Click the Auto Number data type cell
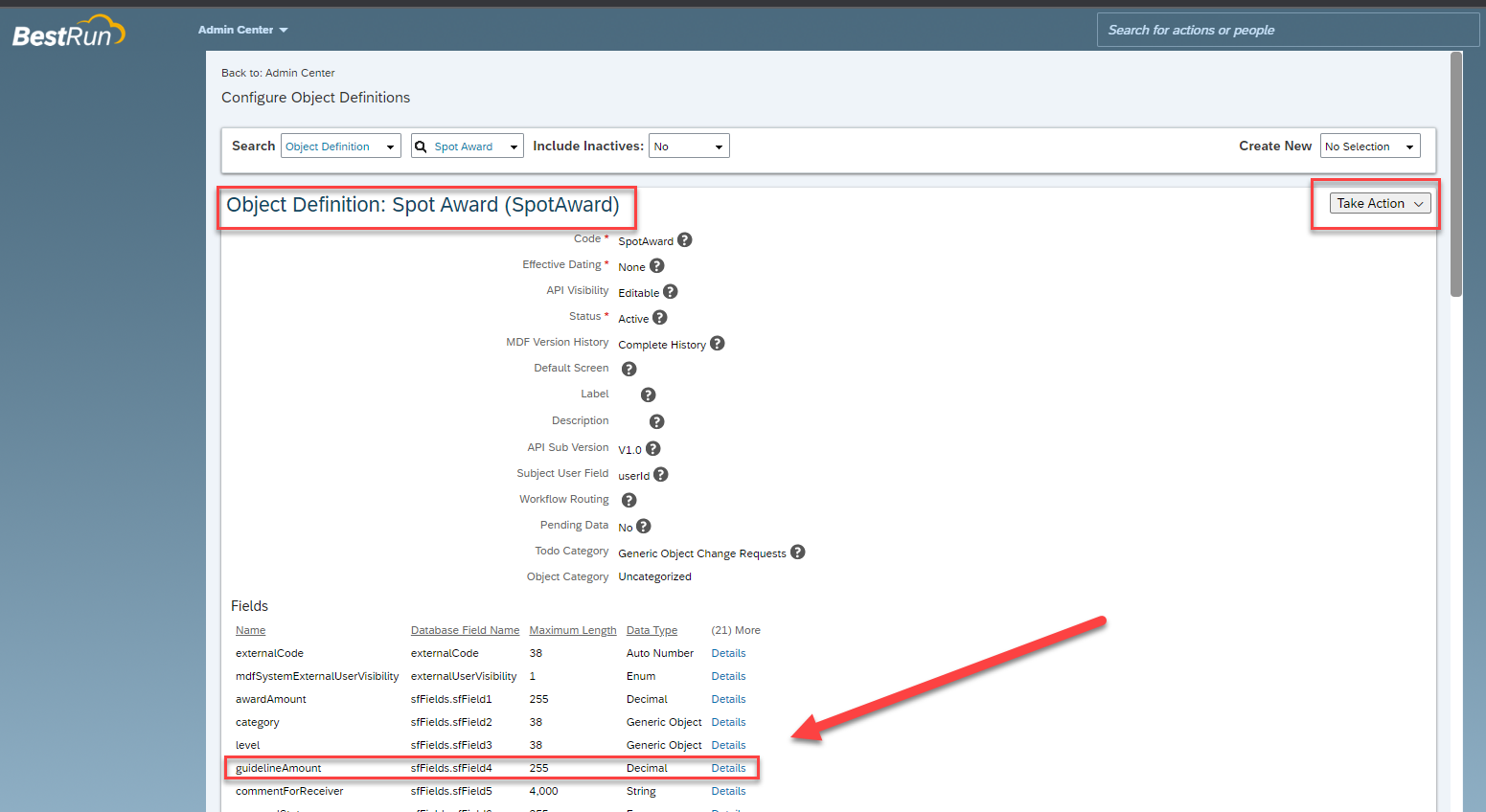The height and width of the screenshot is (812, 1486). click(x=660, y=653)
